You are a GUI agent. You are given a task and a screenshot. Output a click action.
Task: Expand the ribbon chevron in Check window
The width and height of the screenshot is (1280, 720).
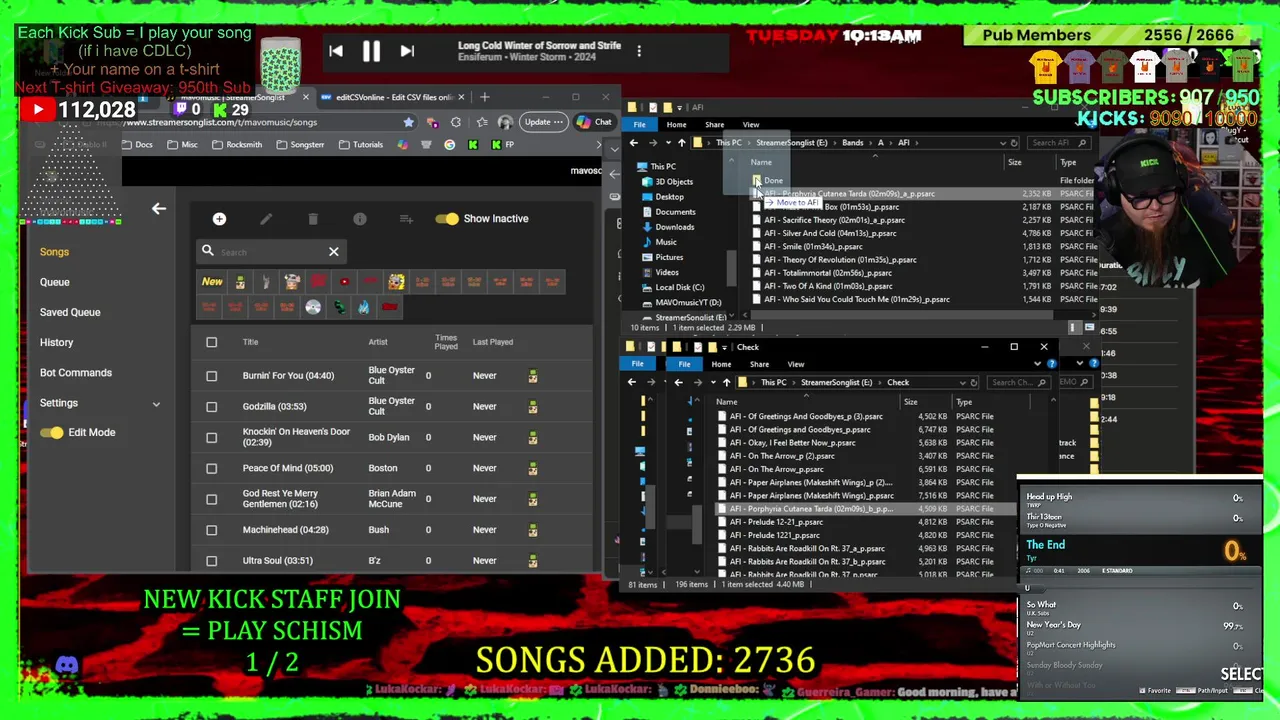(1037, 364)
